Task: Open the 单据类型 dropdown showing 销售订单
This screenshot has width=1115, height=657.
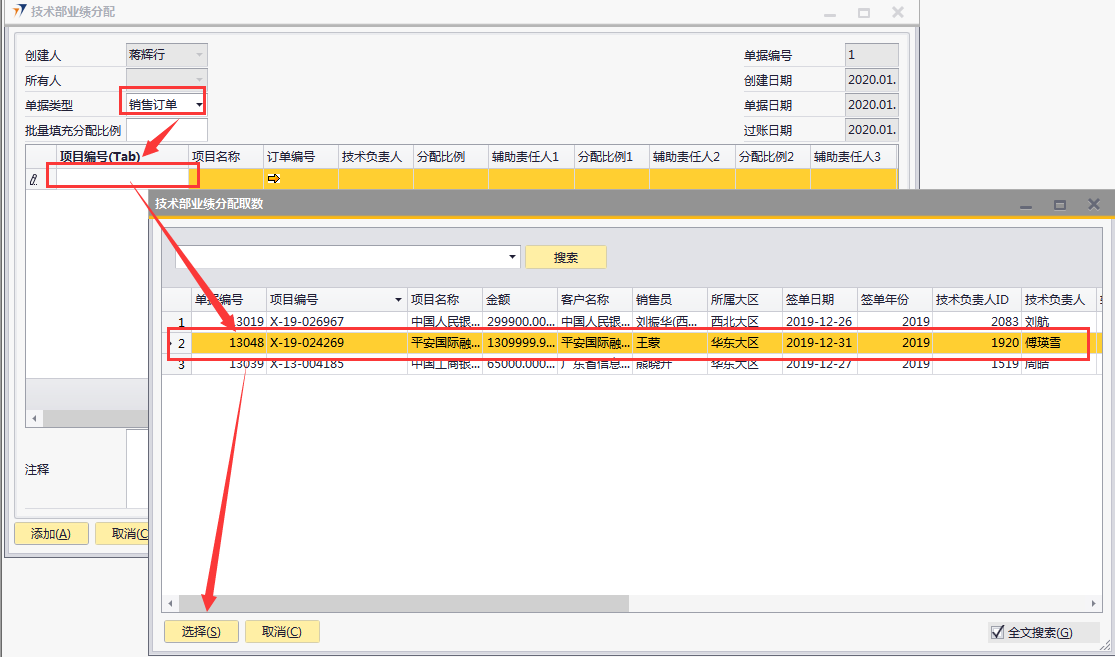Action: point(200,105)
